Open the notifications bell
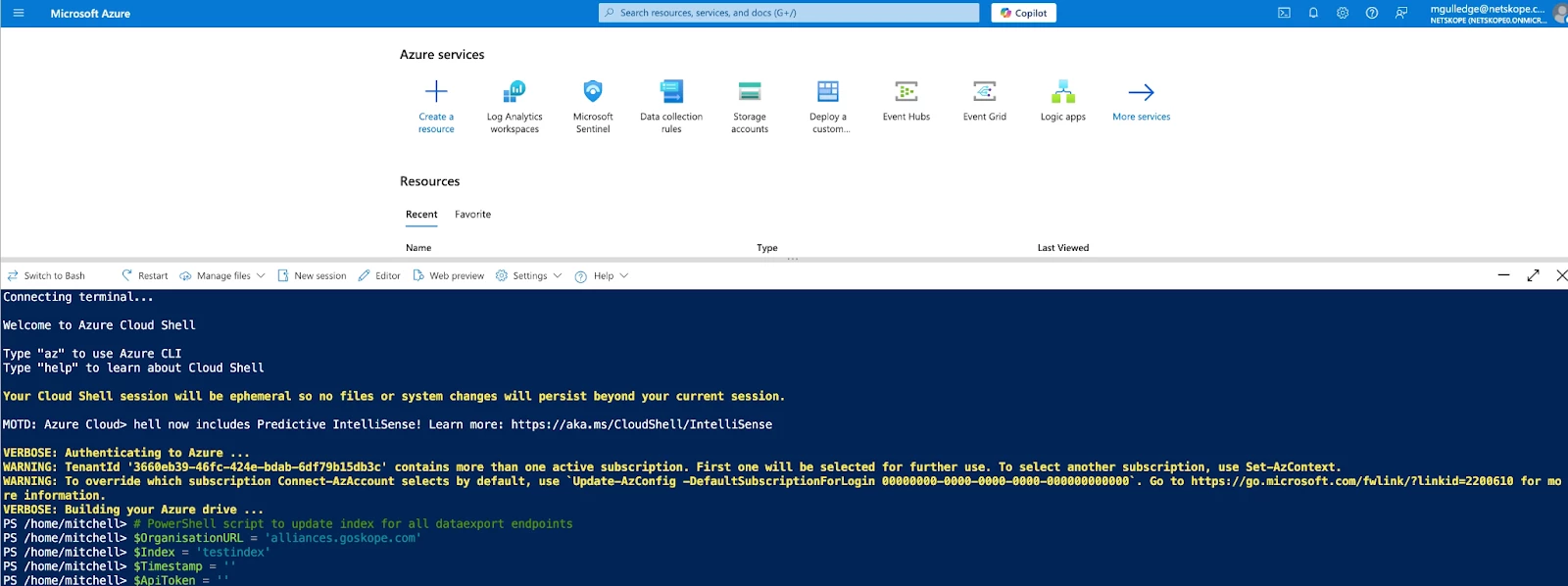 click(x=1313, y=13)
